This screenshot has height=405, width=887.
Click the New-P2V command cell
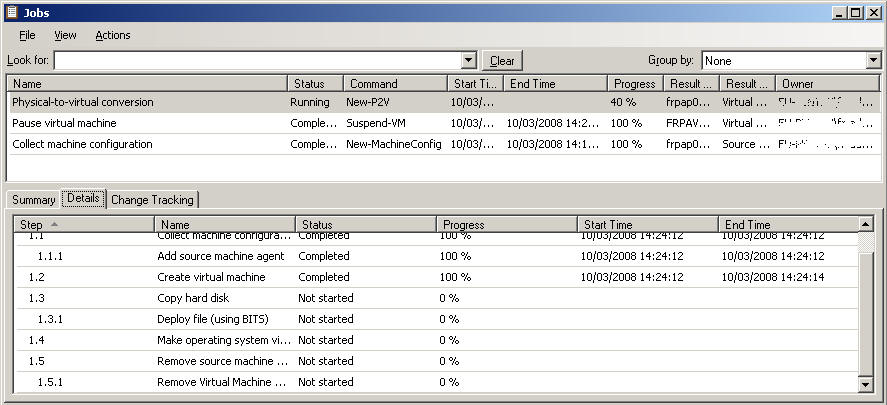click(367, 102)
